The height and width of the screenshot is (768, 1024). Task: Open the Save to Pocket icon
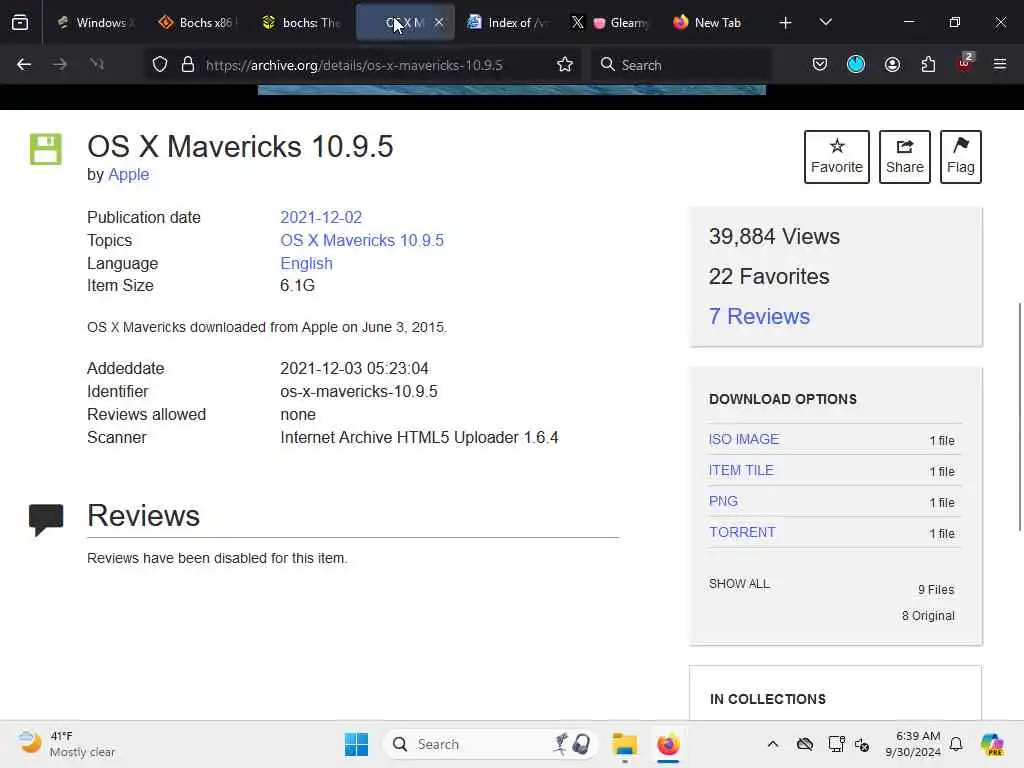[x=820, y=64]
